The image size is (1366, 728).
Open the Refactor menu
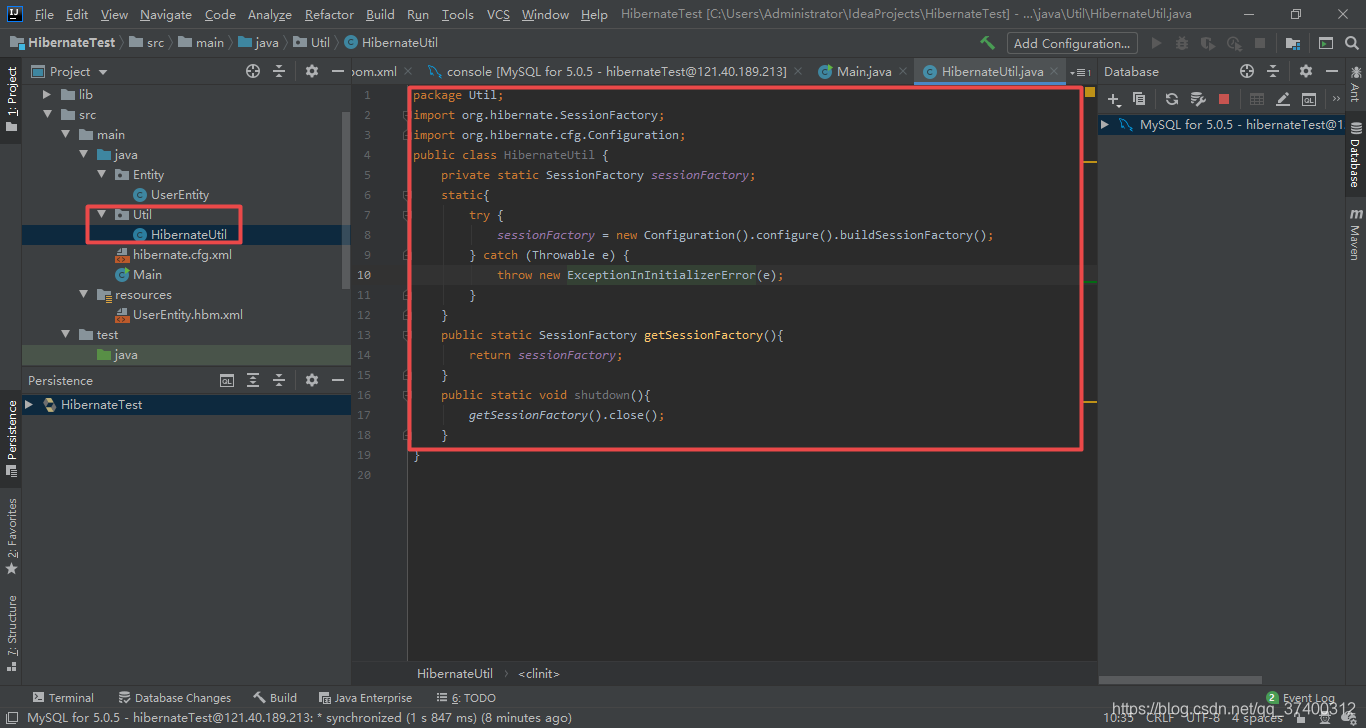coord(329,14)
